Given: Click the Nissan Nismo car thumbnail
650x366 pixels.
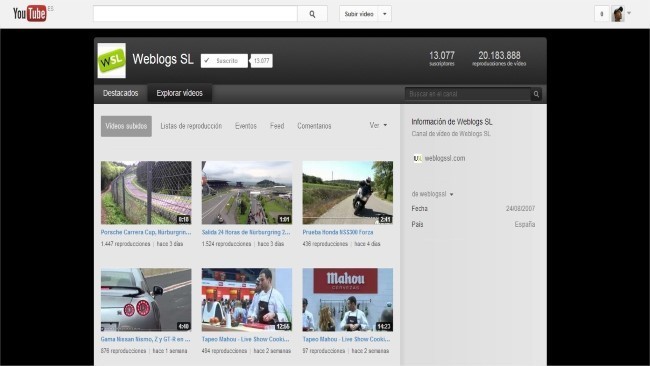Looking at the screenshot, I should click(146, 300).
